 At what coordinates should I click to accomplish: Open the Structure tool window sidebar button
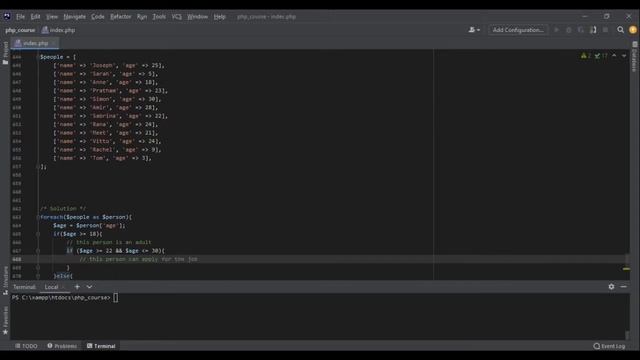pyautogui.click(x=5, y=281)
